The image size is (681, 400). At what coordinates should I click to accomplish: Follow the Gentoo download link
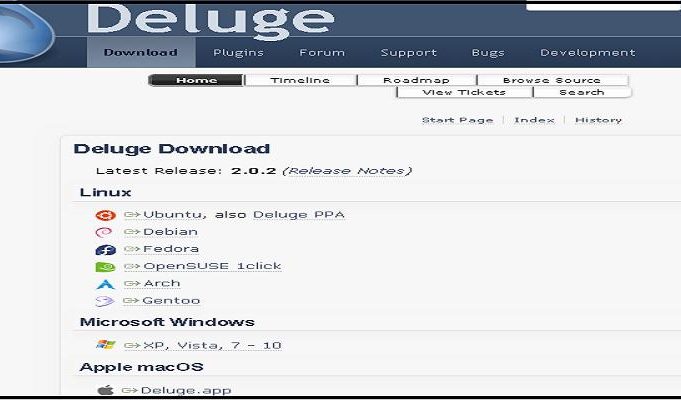click(162, 301)
